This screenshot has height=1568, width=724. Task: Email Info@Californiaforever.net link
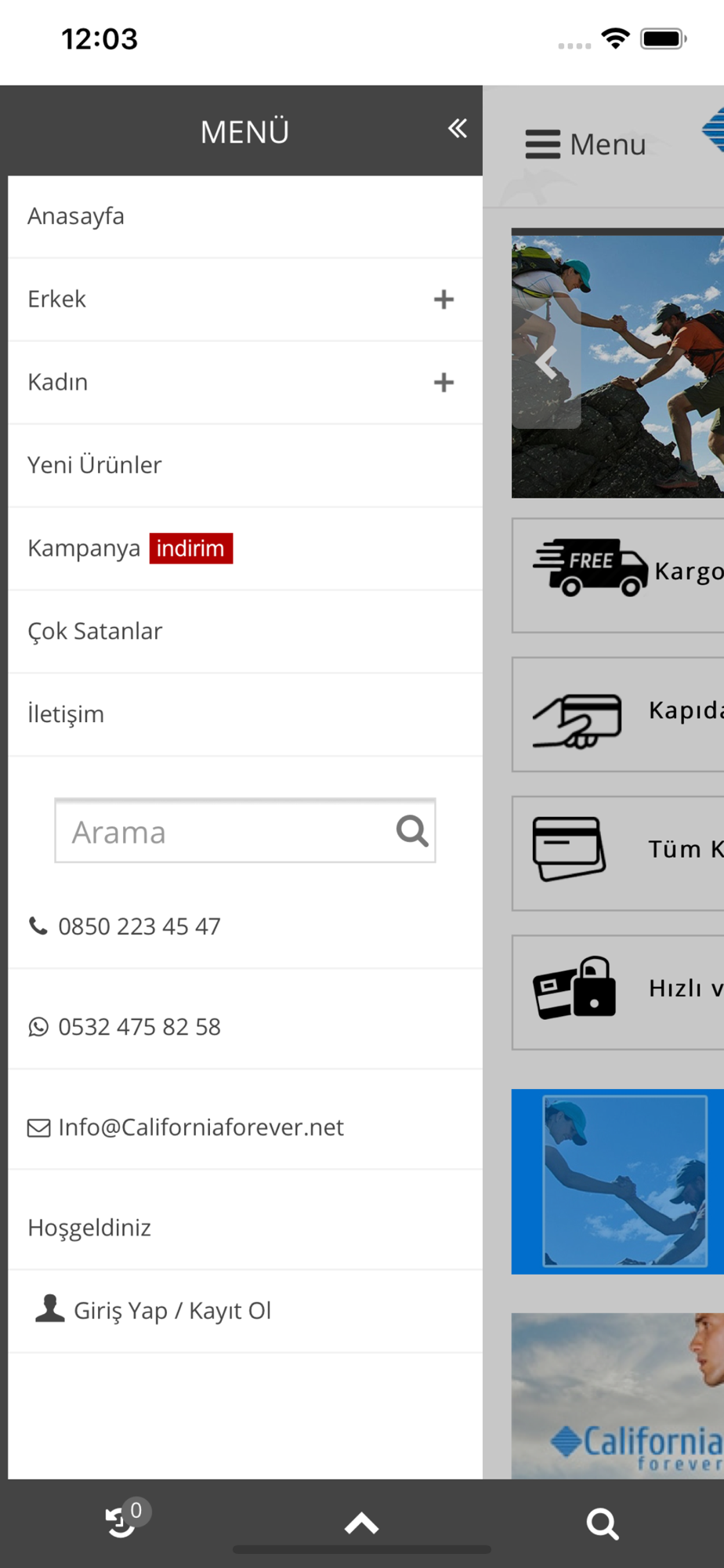pyautogui.click(x=201, y=1127)
